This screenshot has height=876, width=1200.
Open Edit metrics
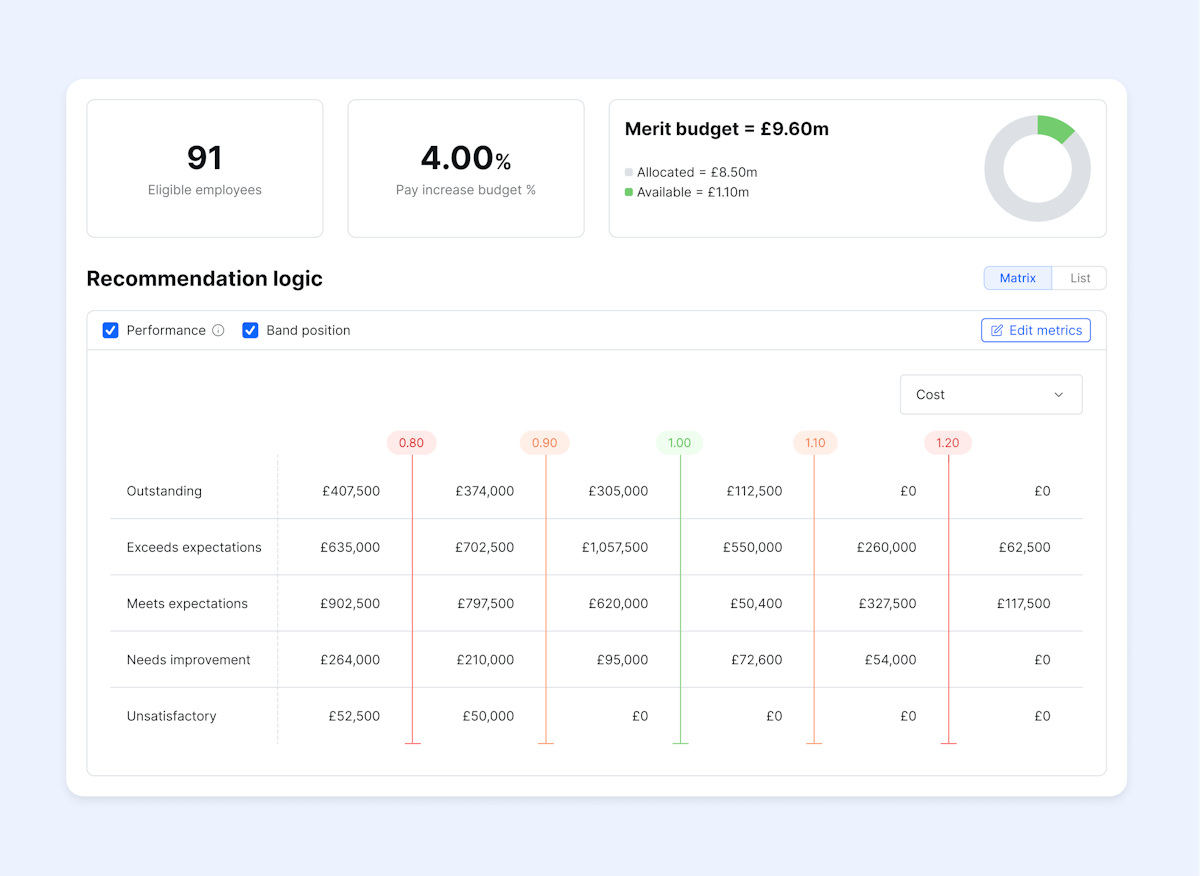(1036, 330)
